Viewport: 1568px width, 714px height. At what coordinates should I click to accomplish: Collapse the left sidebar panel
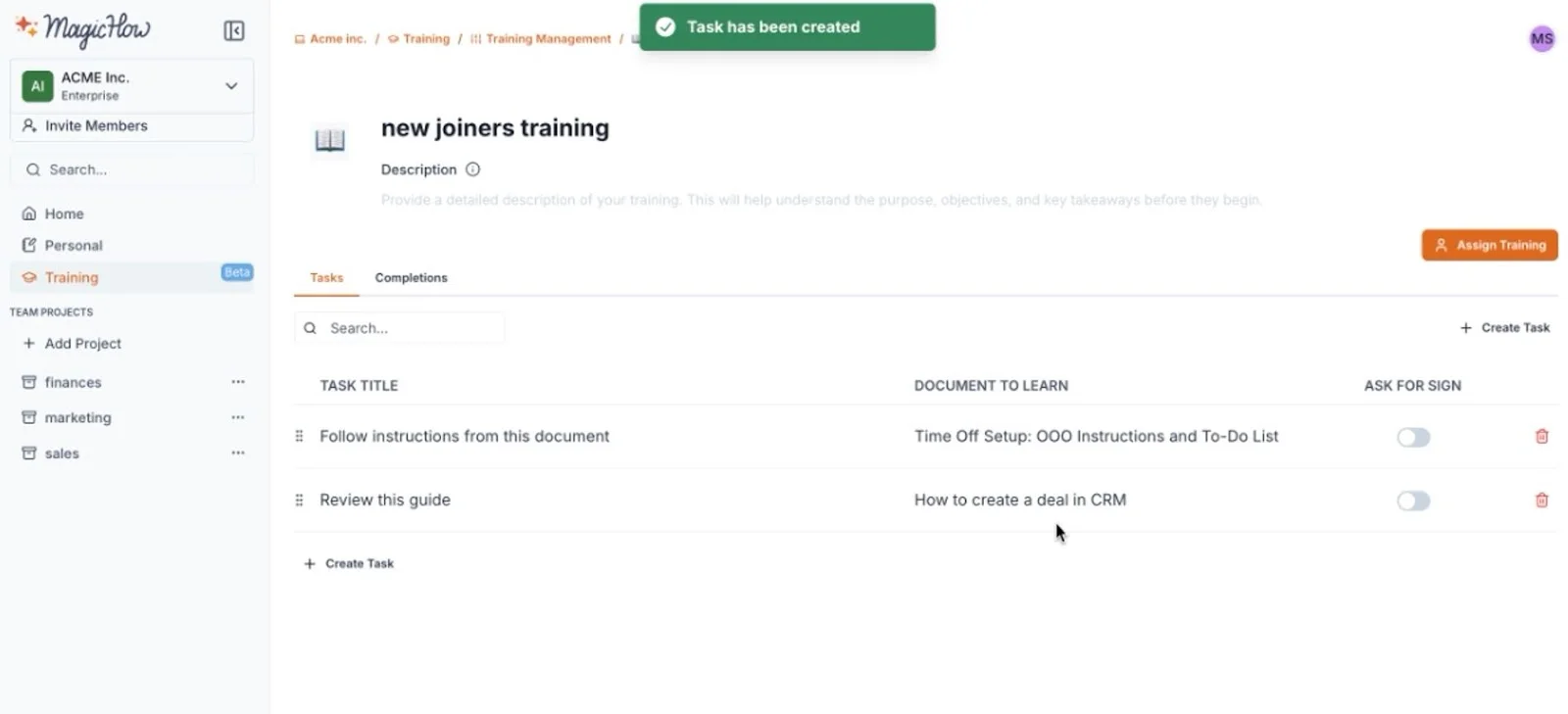pyautogui.click(x=234, y=30)
